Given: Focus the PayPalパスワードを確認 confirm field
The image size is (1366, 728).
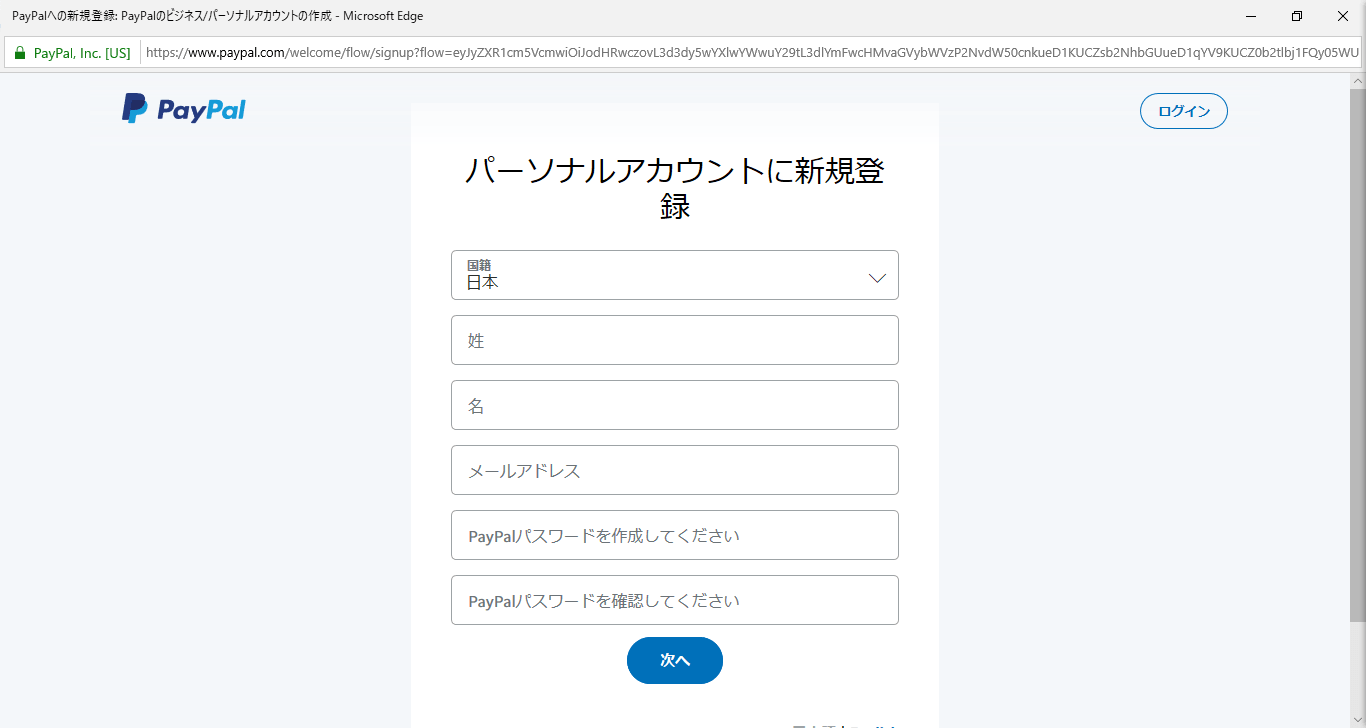Looking at the screenshot, I should [675, 600].
